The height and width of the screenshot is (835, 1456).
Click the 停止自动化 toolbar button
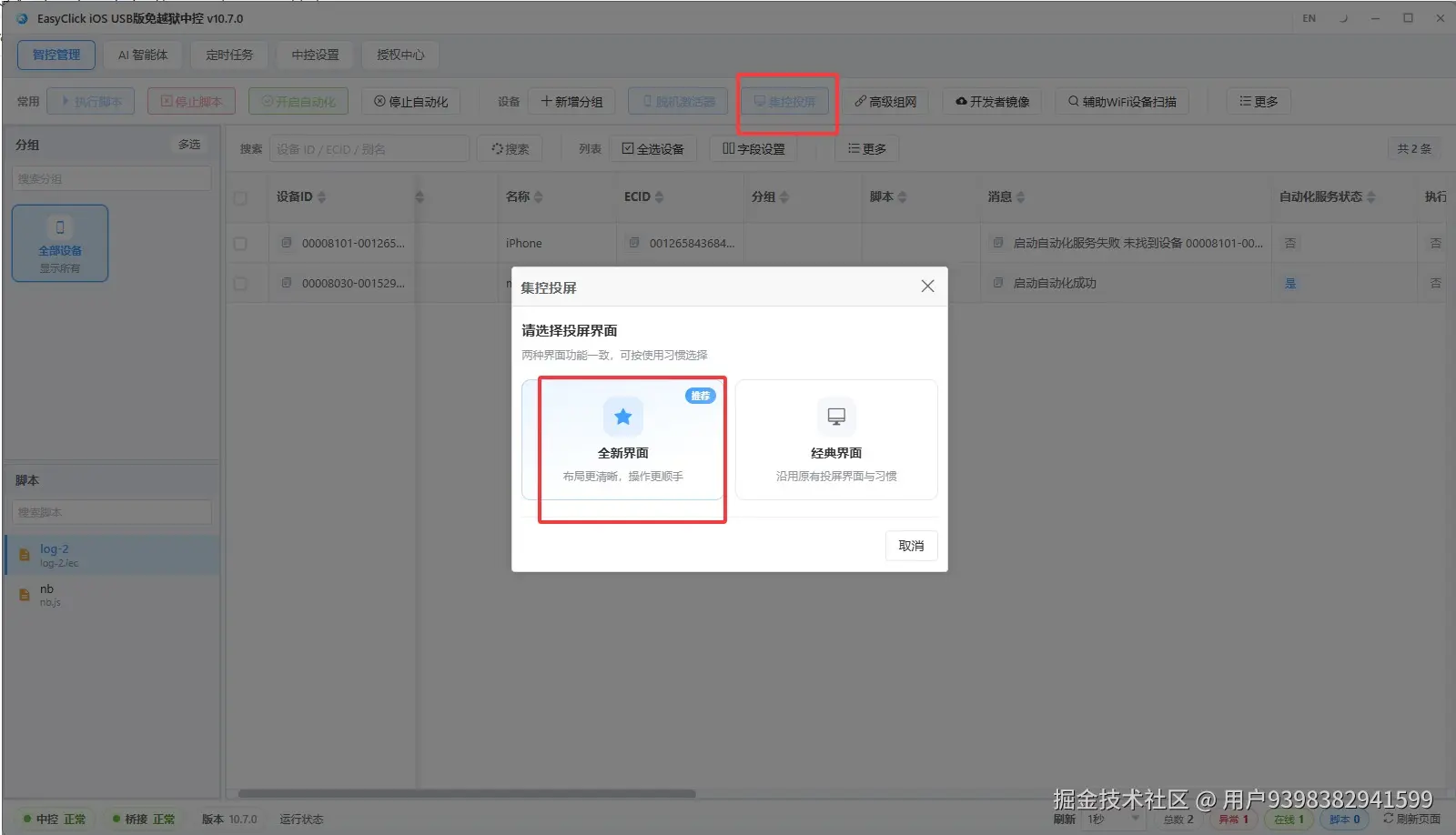(410, 102)
